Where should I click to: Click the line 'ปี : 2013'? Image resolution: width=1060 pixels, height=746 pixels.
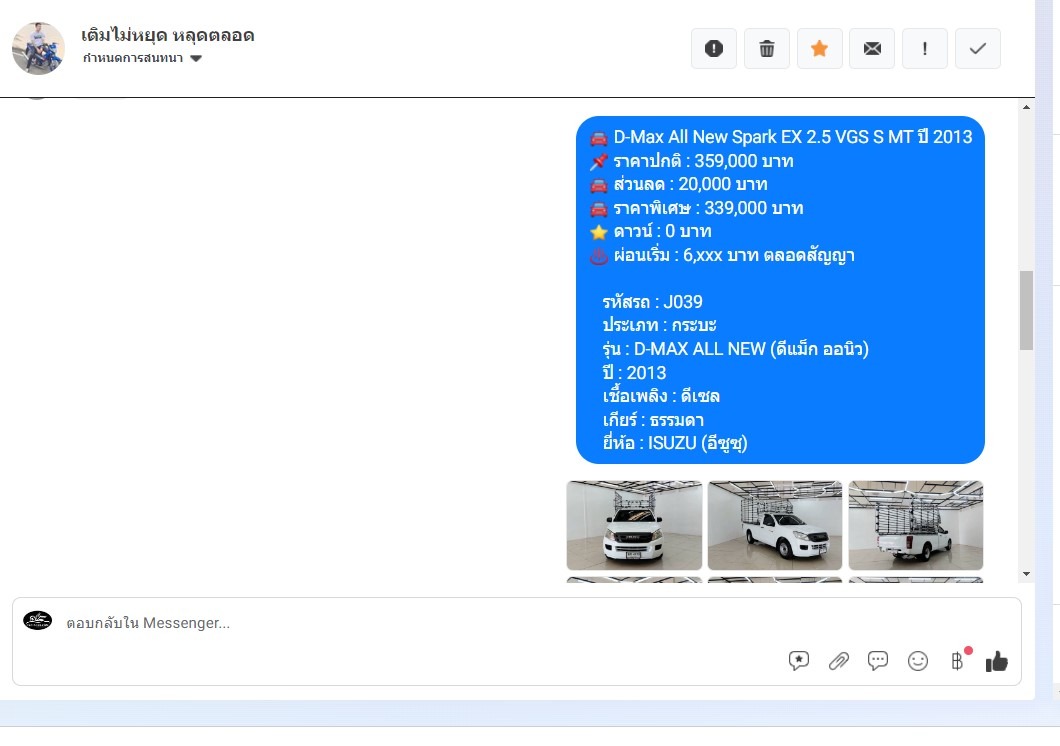[x=634, y=373]
